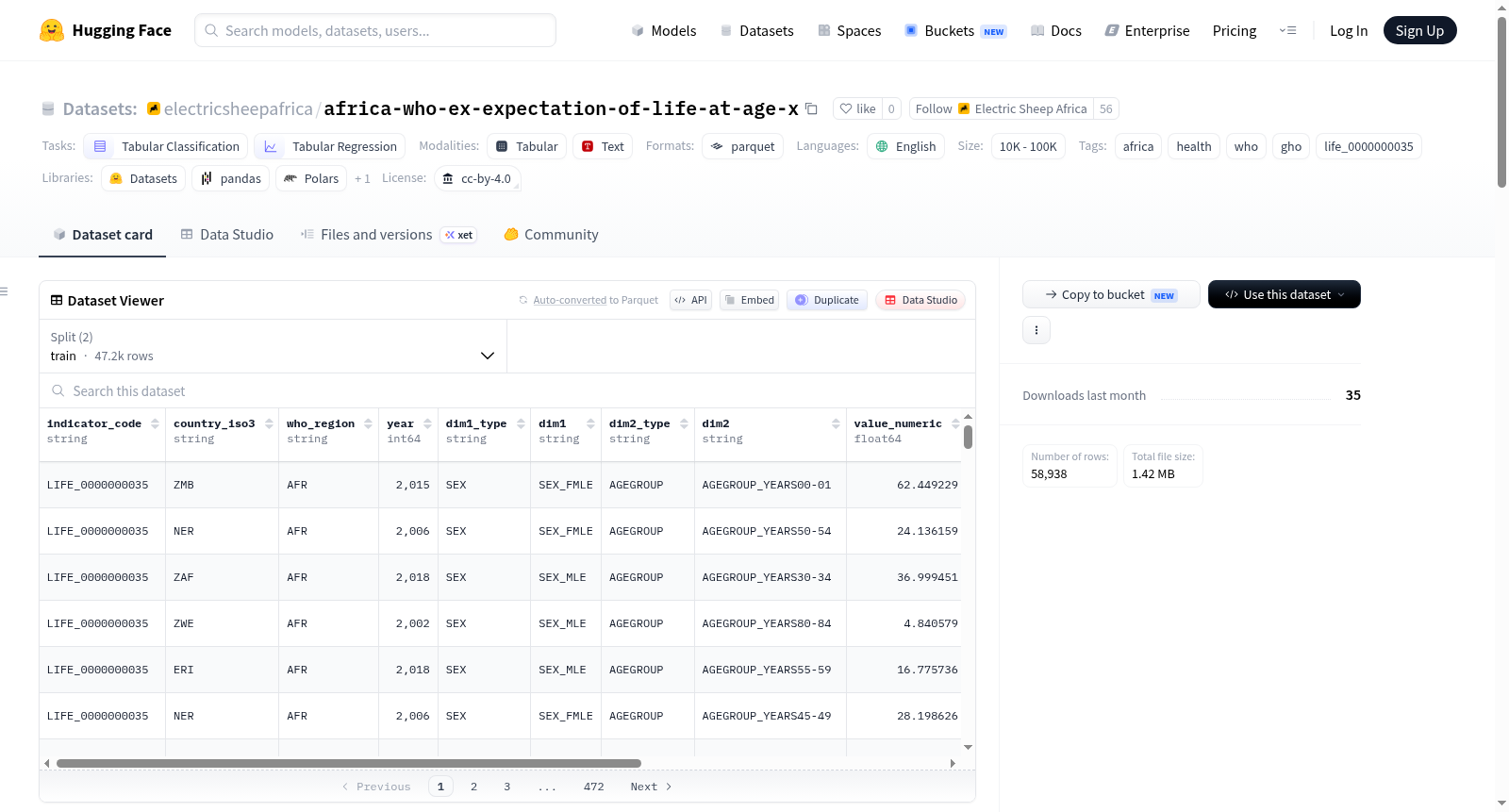Click the Duplicate button
Screen dimensions: 1509x812
pyautogui.click(x=826, y=300)
